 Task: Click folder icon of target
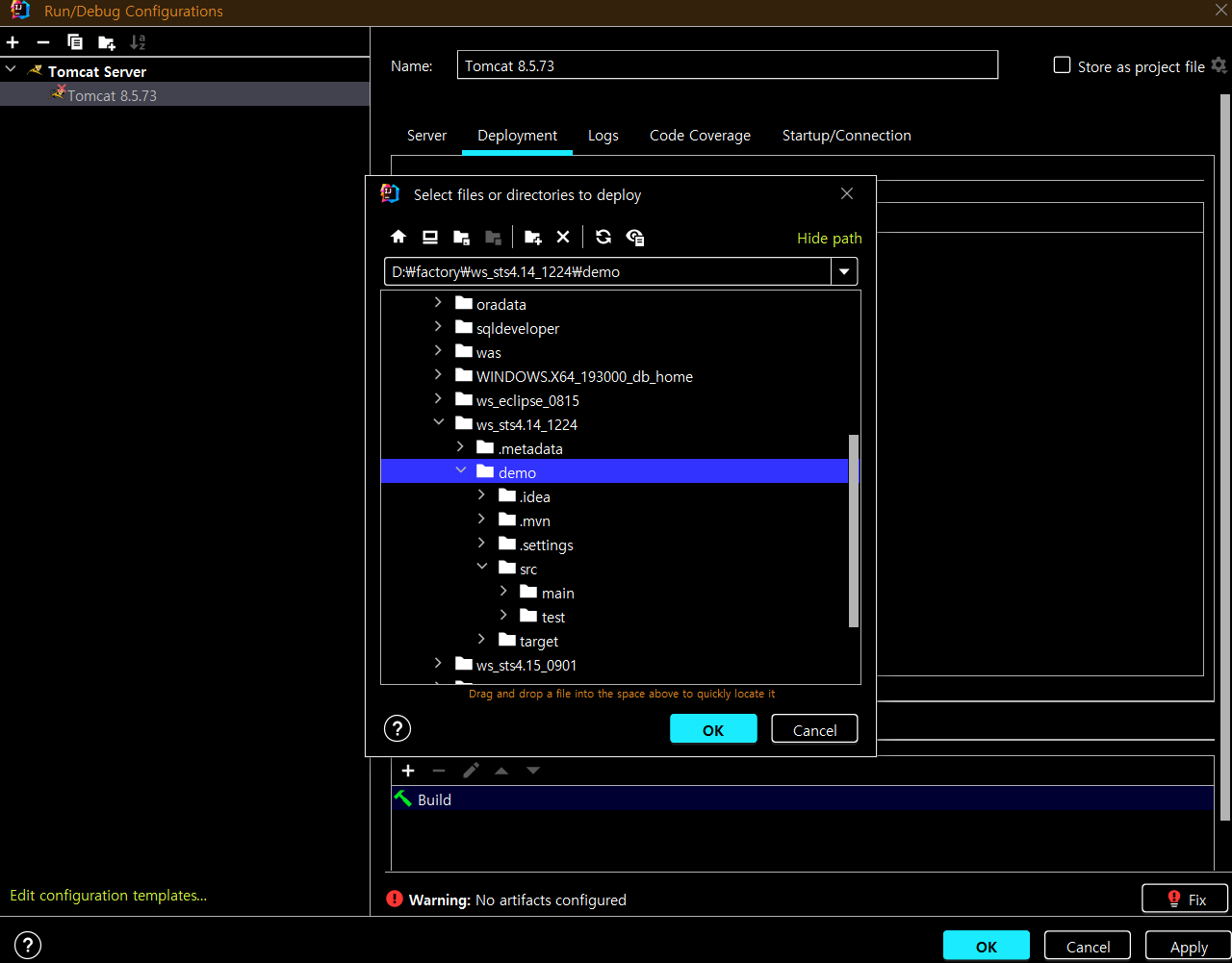point(507,640)
